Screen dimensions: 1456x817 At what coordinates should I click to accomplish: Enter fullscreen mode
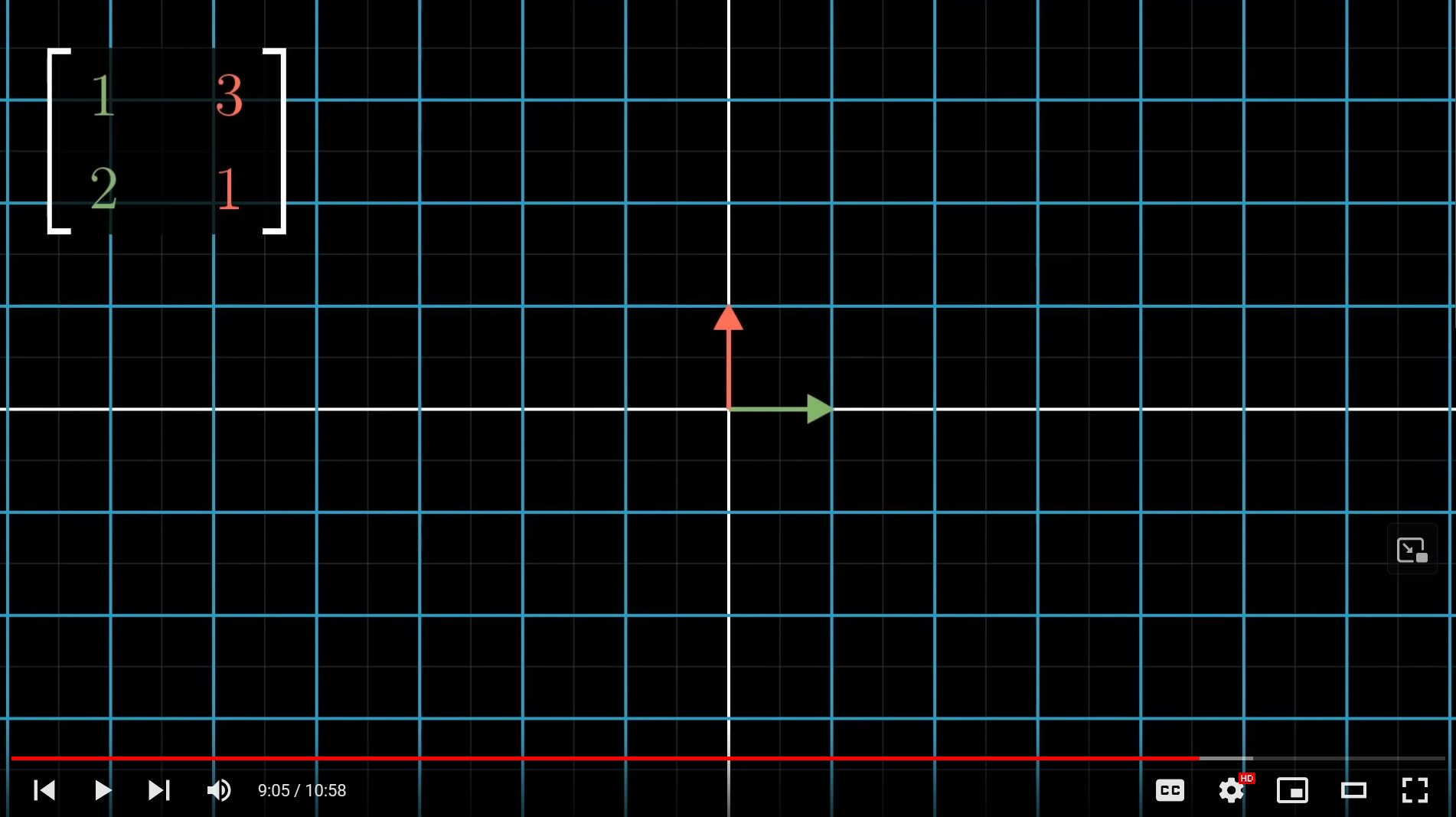pyautogui.click(x=1415, y=790)
